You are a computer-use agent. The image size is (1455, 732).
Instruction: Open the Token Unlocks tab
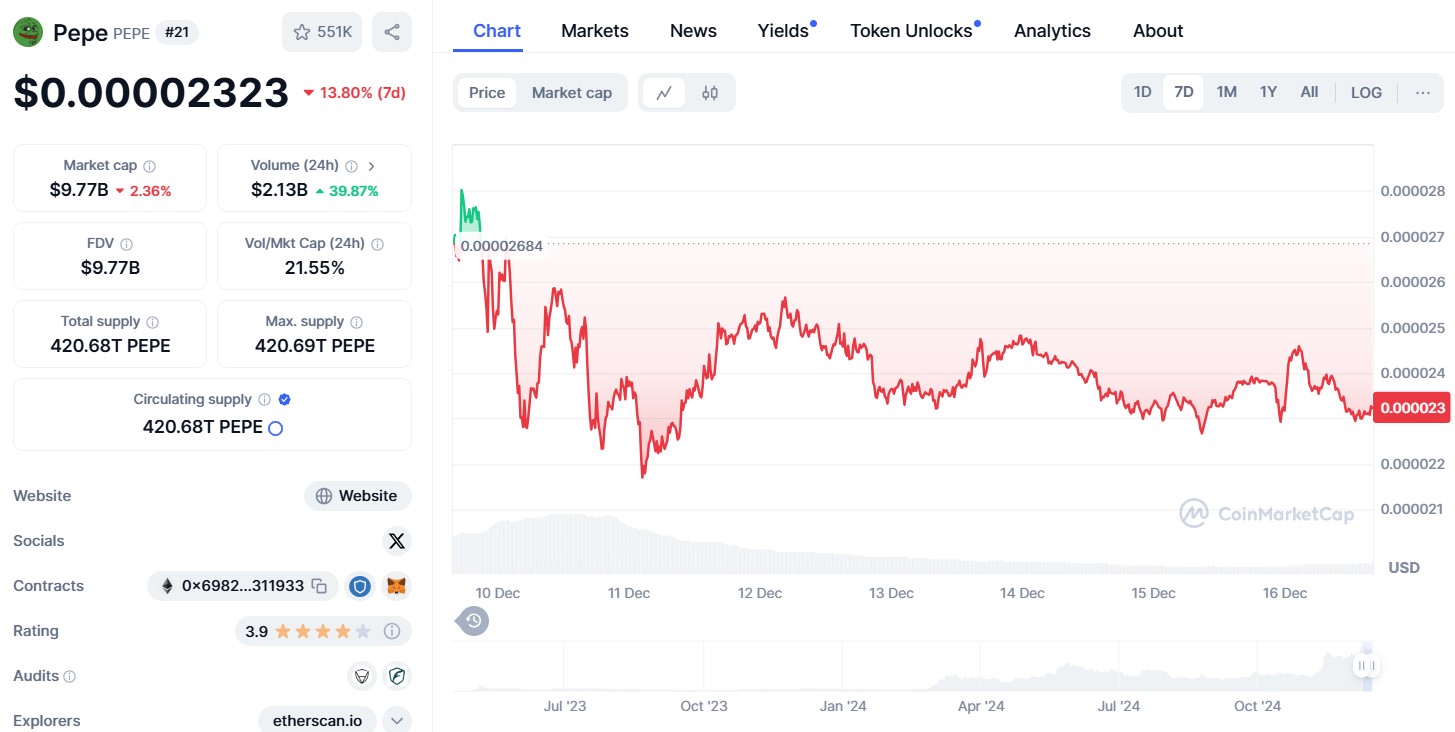(911, 31)
